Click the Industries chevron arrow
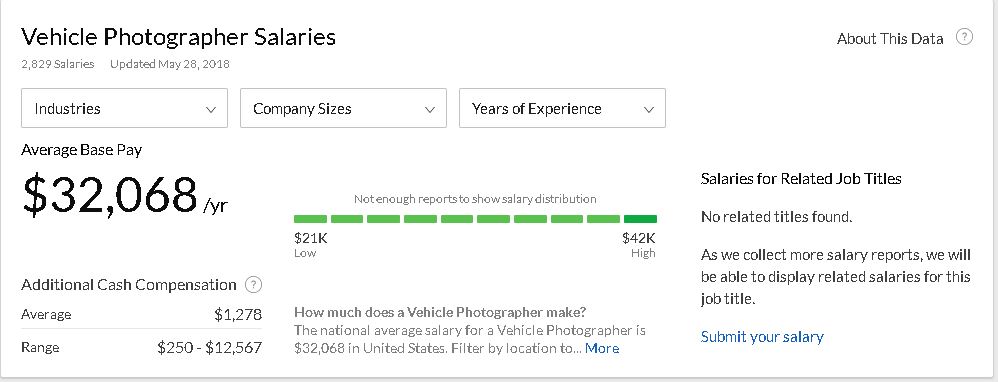998x382 pixels. (211, 110)
